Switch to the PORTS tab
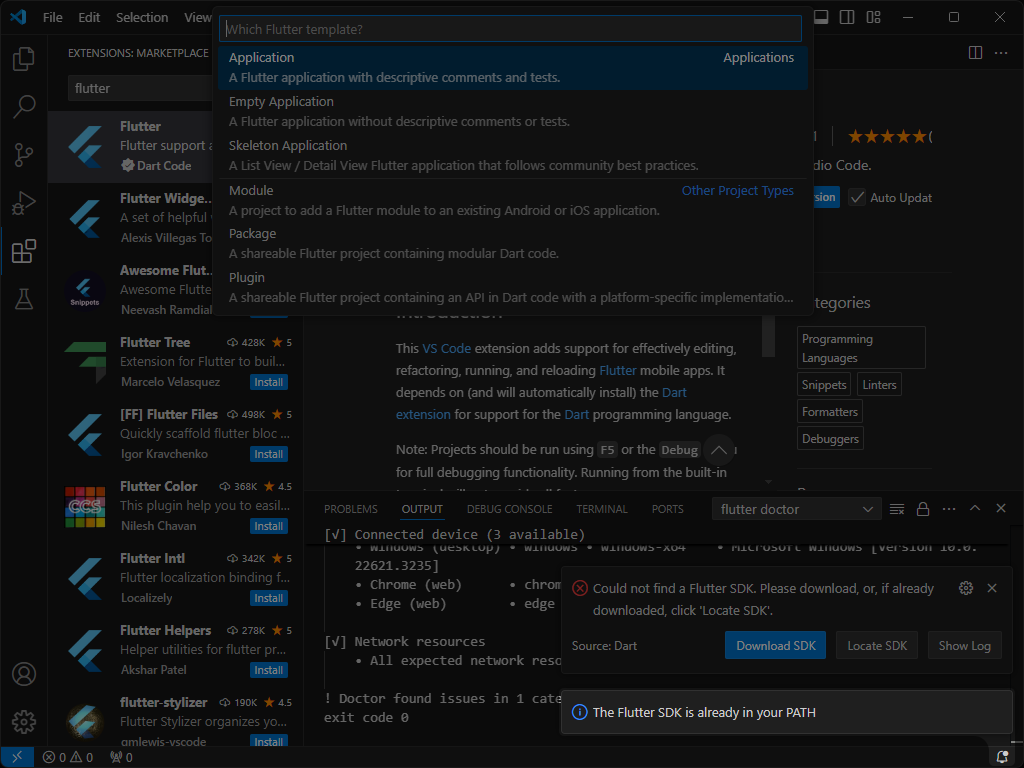 (667, 509)
